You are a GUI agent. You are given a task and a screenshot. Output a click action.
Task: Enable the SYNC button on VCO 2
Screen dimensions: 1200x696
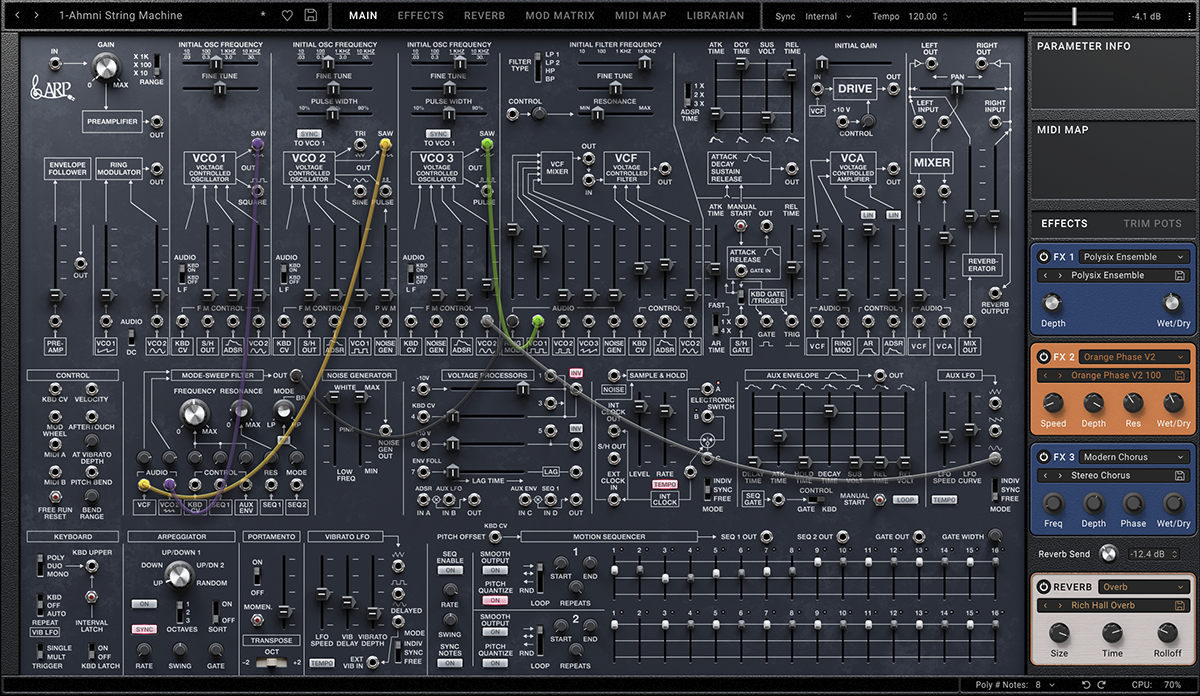tap(310, 132)
